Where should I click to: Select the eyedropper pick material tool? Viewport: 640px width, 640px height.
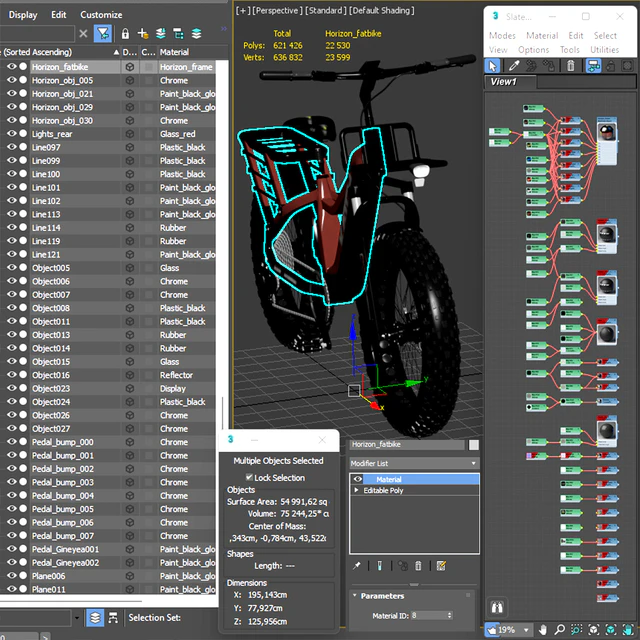click(514, 66)
